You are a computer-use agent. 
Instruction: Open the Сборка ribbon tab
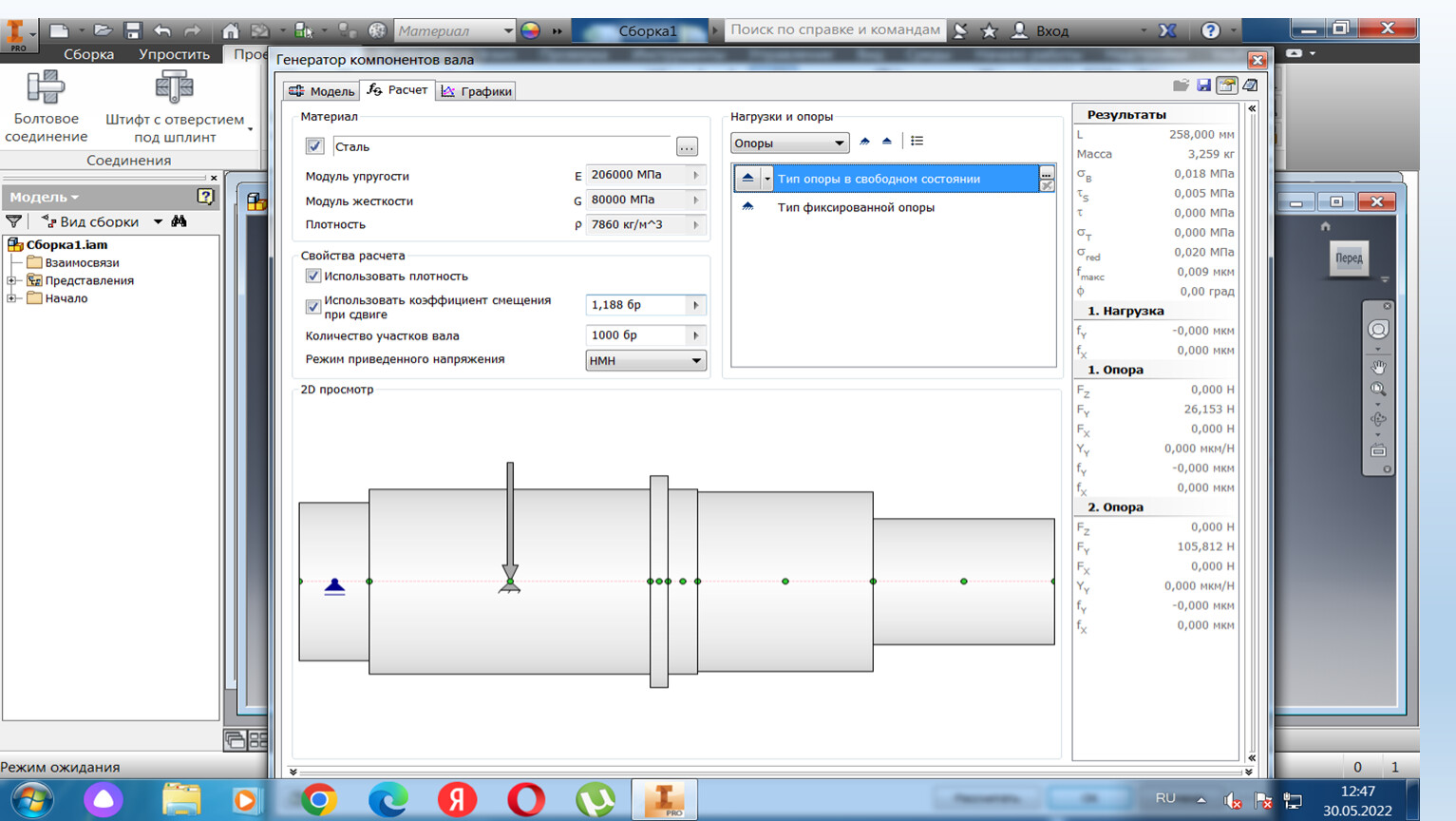coord(88,54)
